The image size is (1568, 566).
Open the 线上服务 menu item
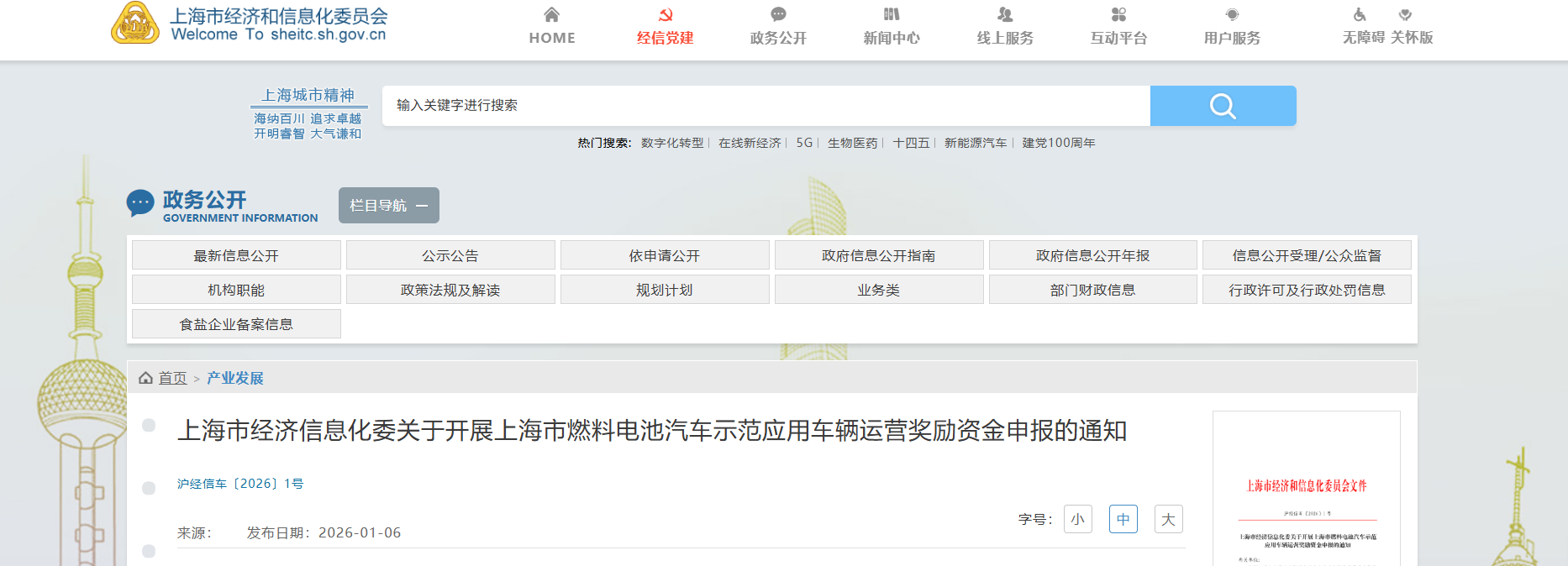(1005, 38)
